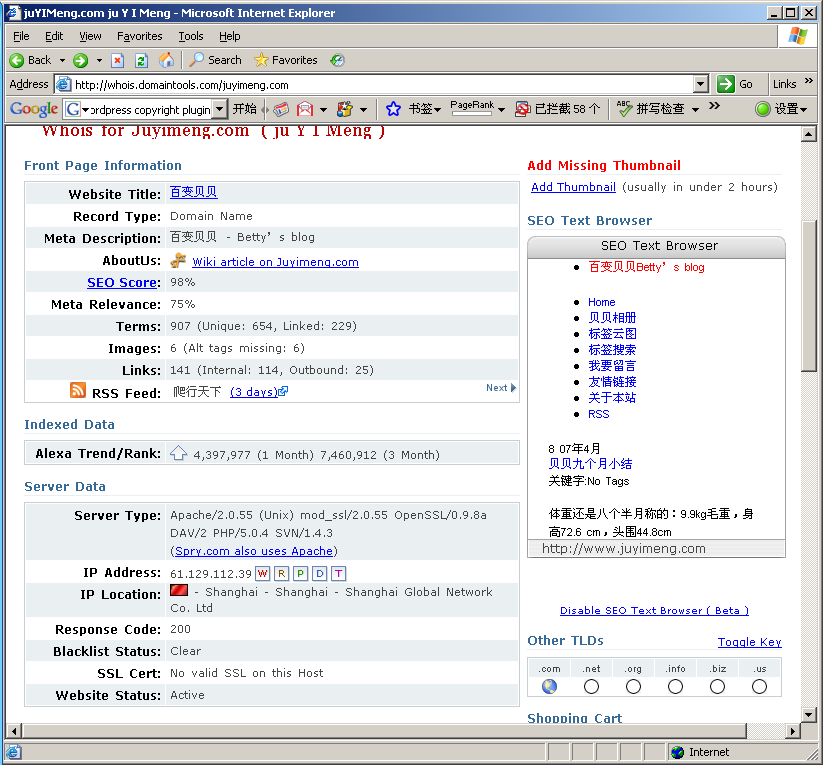Select the .info TLD radio circle
This screenshot has height=765, width=823.
click(x=675, y=686)
